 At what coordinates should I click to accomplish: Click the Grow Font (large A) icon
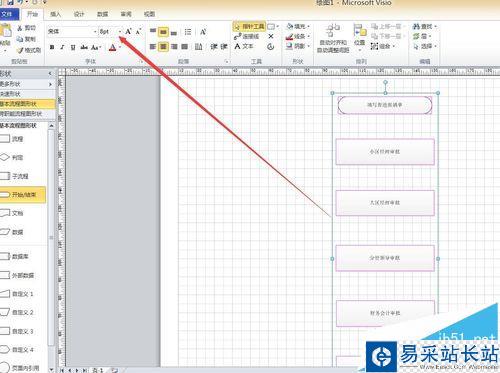pos(128,31)
